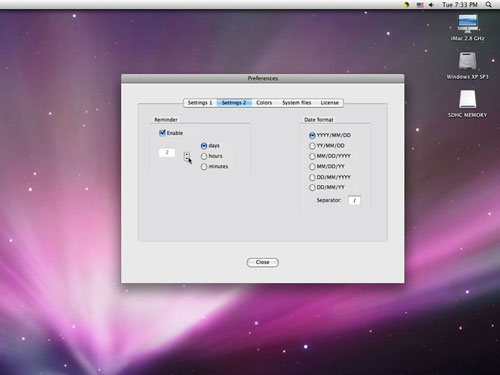Pick DD/MM/YY date format

[312, 187]
